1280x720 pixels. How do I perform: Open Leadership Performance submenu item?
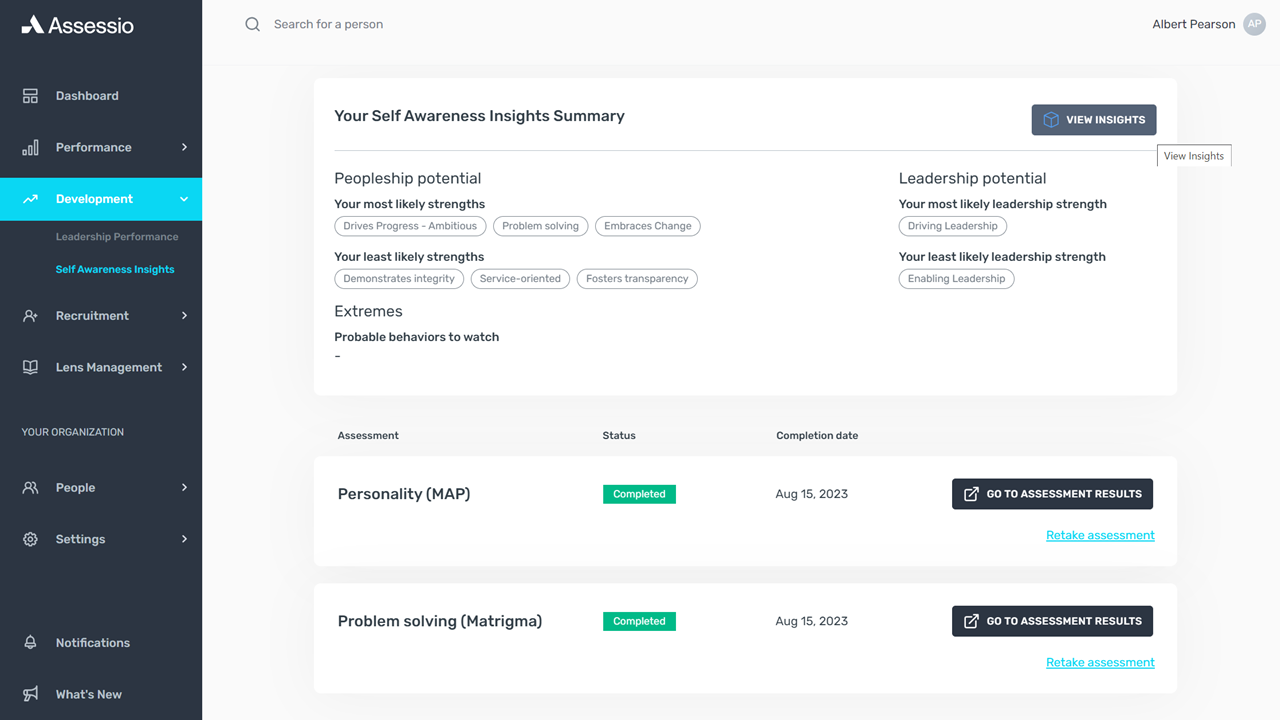tap(117, 237)
